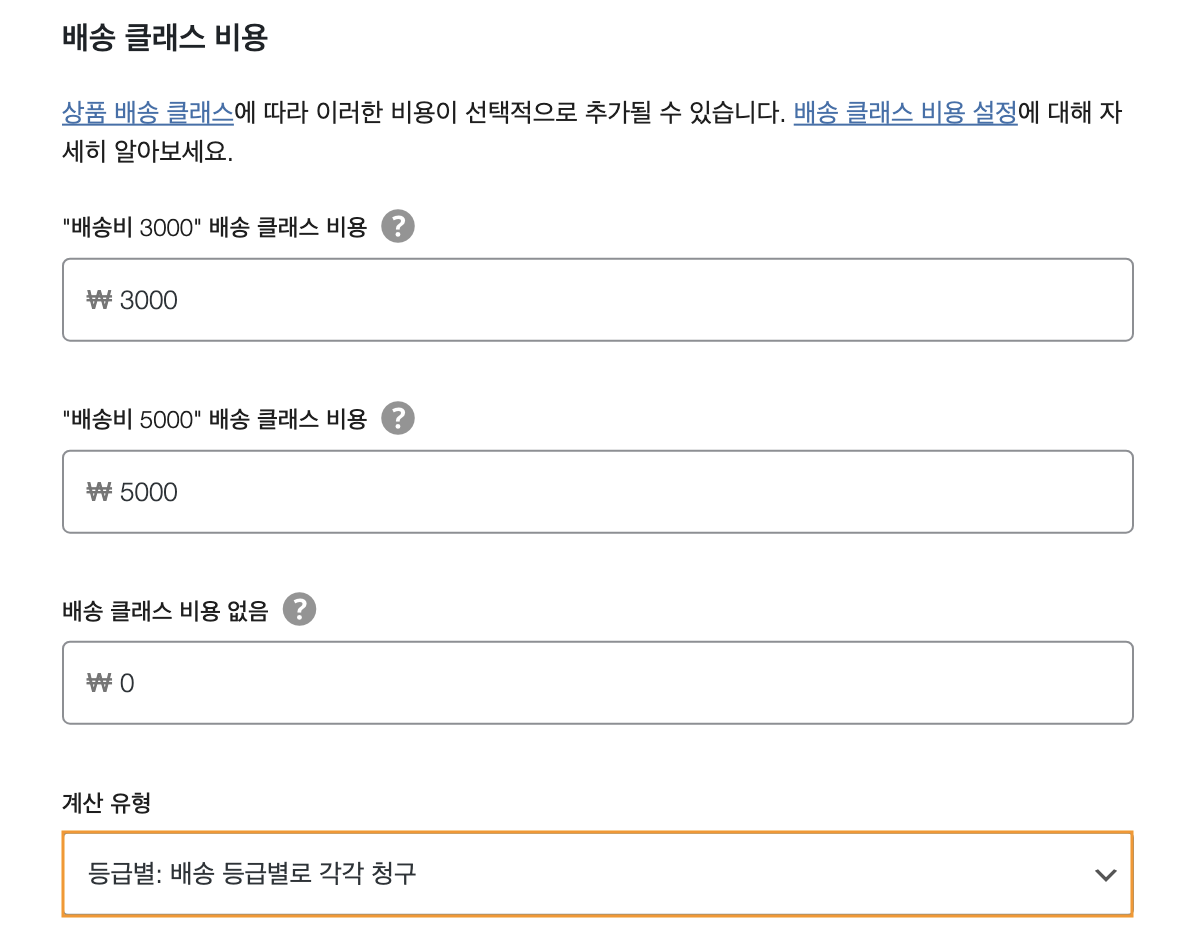Click the "배송비 3000" 배송 클래스 비용 label
Image resolution: width=1190 pixels, height=944 pixels.
[215, 227]
